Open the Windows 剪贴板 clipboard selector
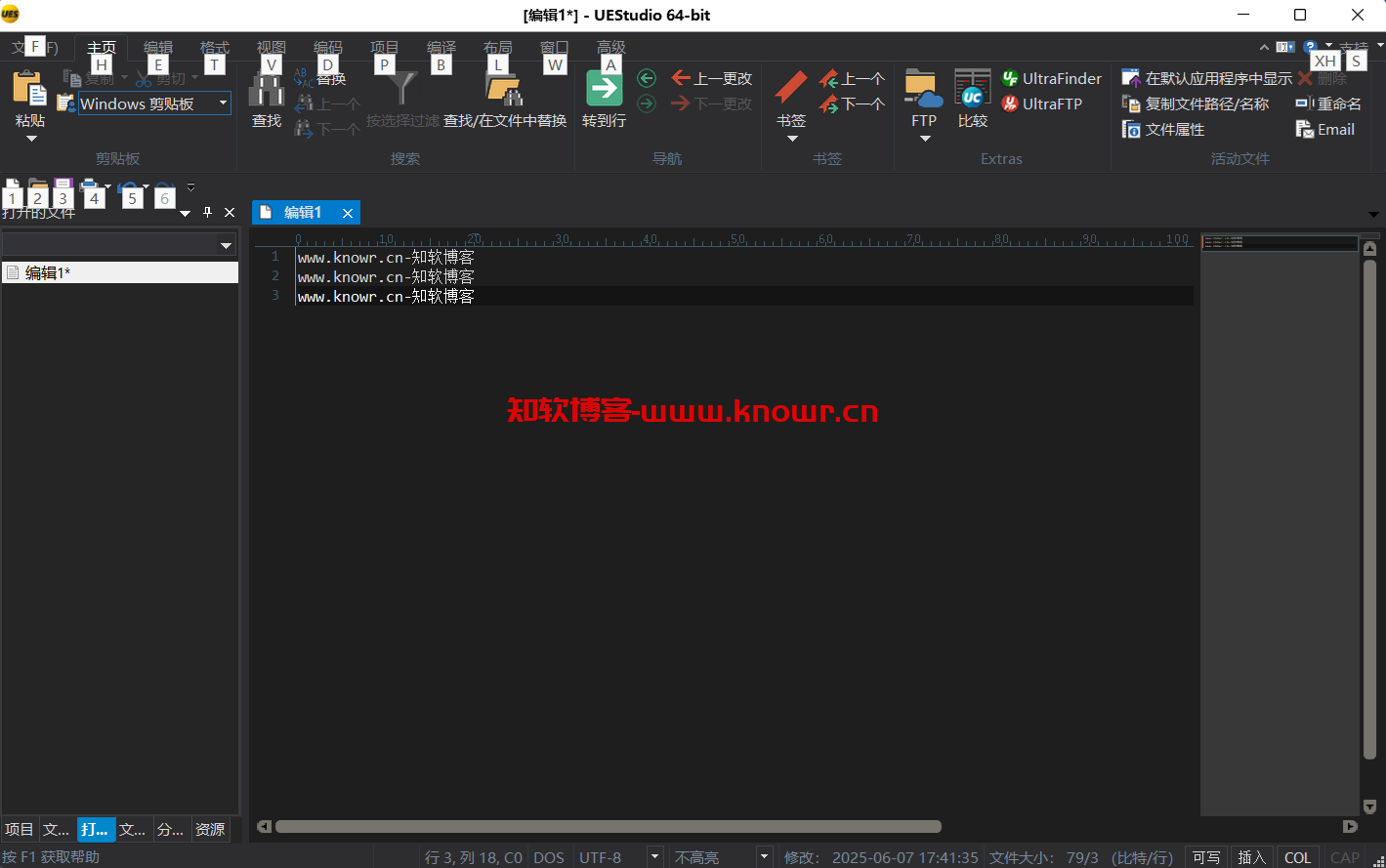This screenshot has width=1386, height=868. tap(154, 103)
